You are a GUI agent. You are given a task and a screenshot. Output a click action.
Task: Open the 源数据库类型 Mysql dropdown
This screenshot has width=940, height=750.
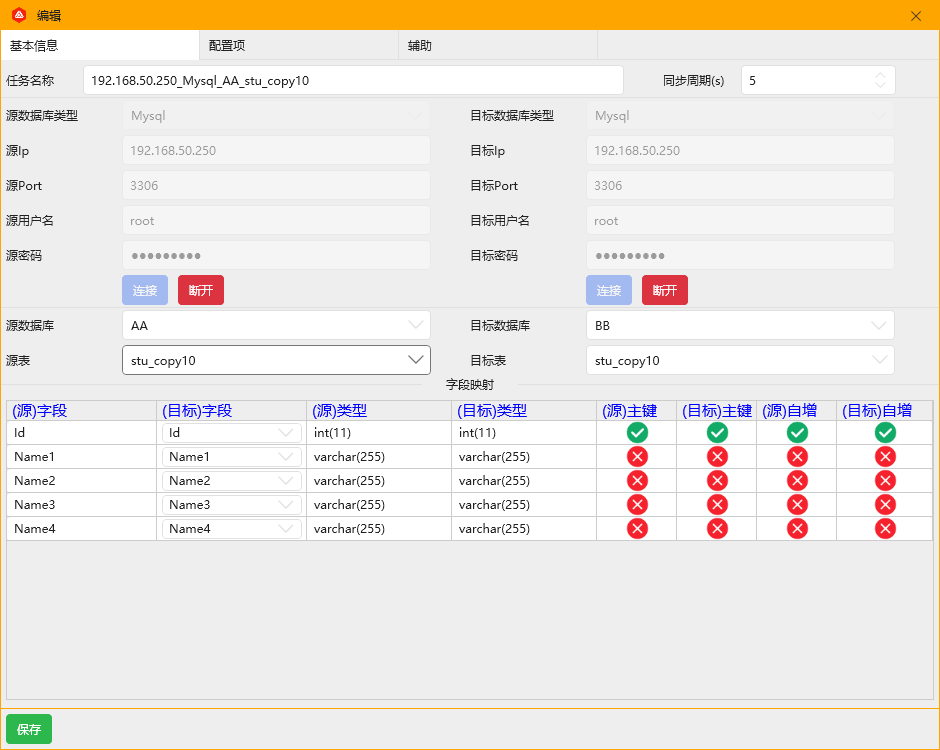(x=276, y=116)
